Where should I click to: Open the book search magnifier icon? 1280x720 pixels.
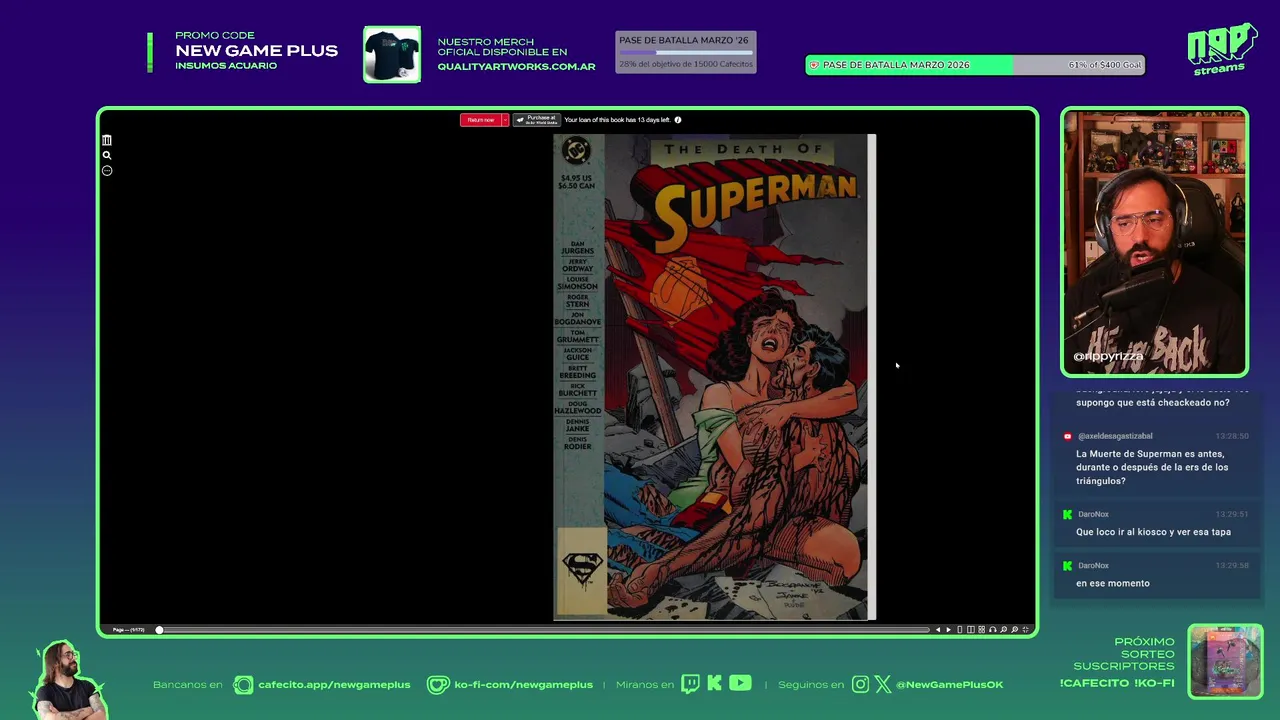(107, 155)
